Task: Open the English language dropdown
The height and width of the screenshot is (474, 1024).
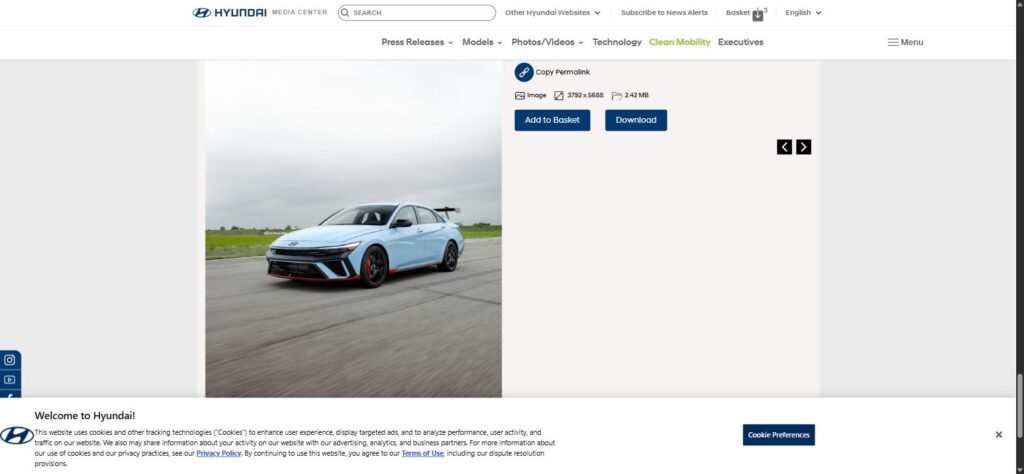Action: pyautogui.click(x=803, y=12)
